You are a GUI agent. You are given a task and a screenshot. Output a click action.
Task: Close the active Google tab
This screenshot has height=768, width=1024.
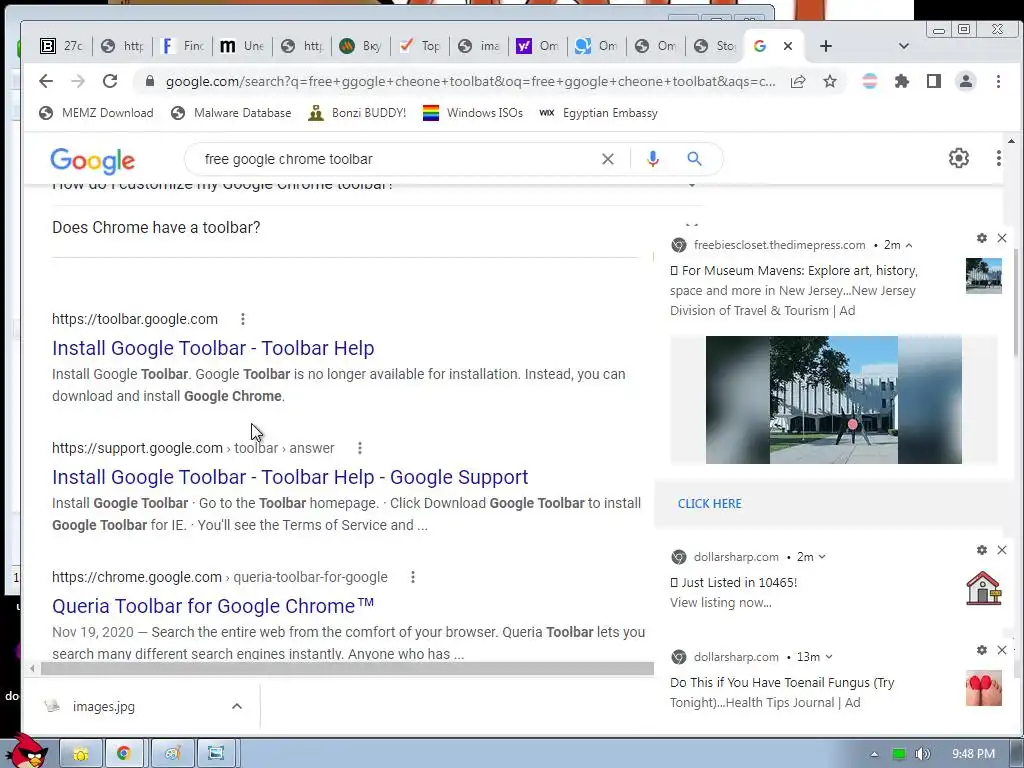[x=788, y=46]
